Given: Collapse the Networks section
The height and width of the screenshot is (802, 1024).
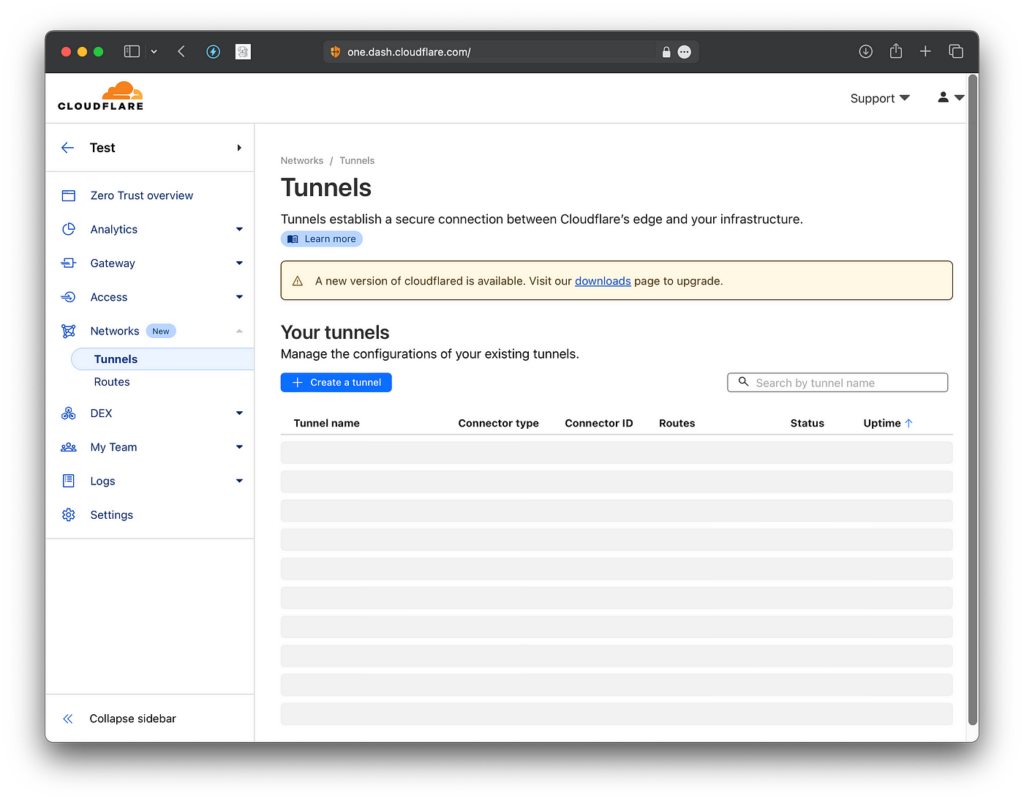Looking at the screenshot, I should tap(239, 331).
